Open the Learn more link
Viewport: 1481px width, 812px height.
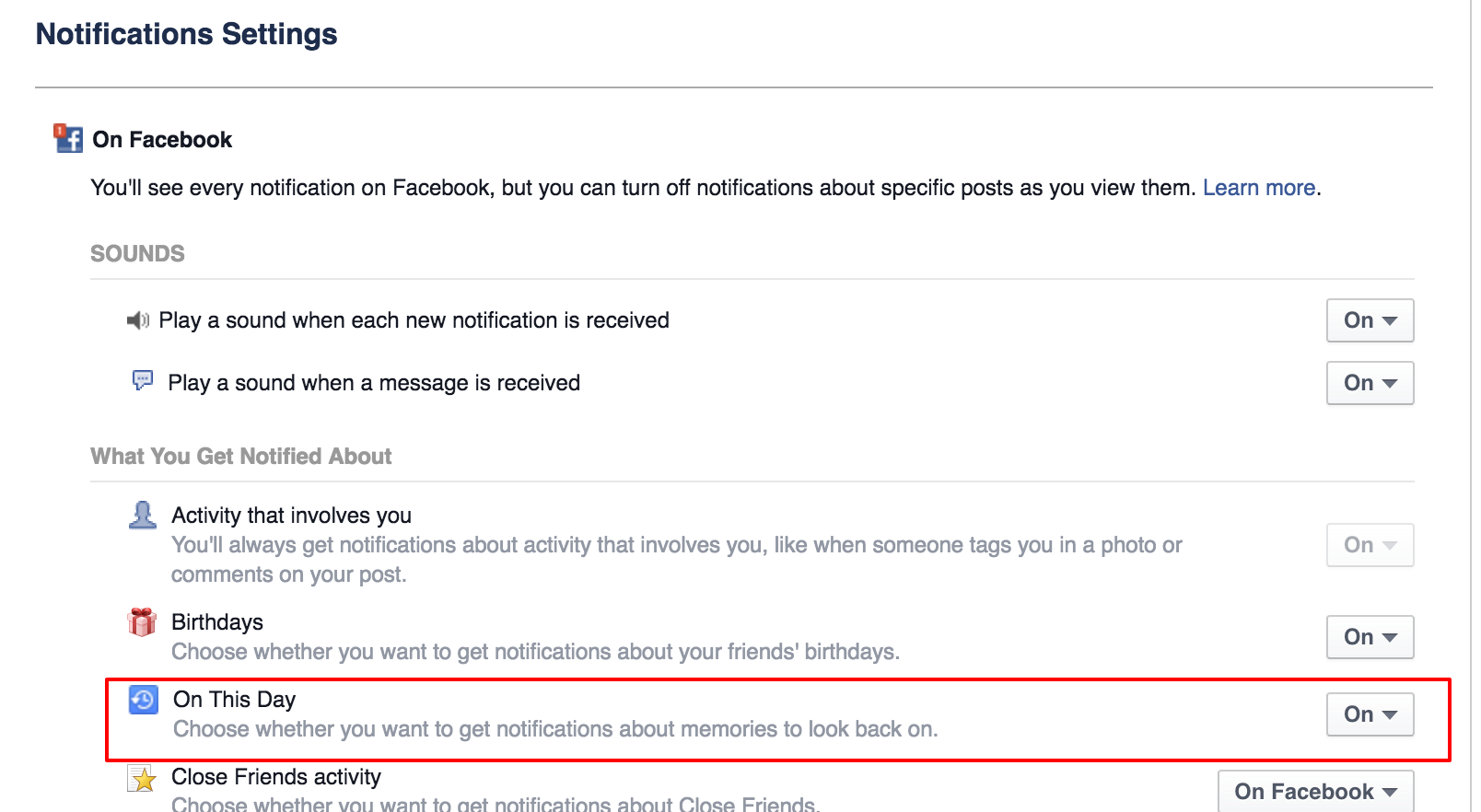[1258, 188]
